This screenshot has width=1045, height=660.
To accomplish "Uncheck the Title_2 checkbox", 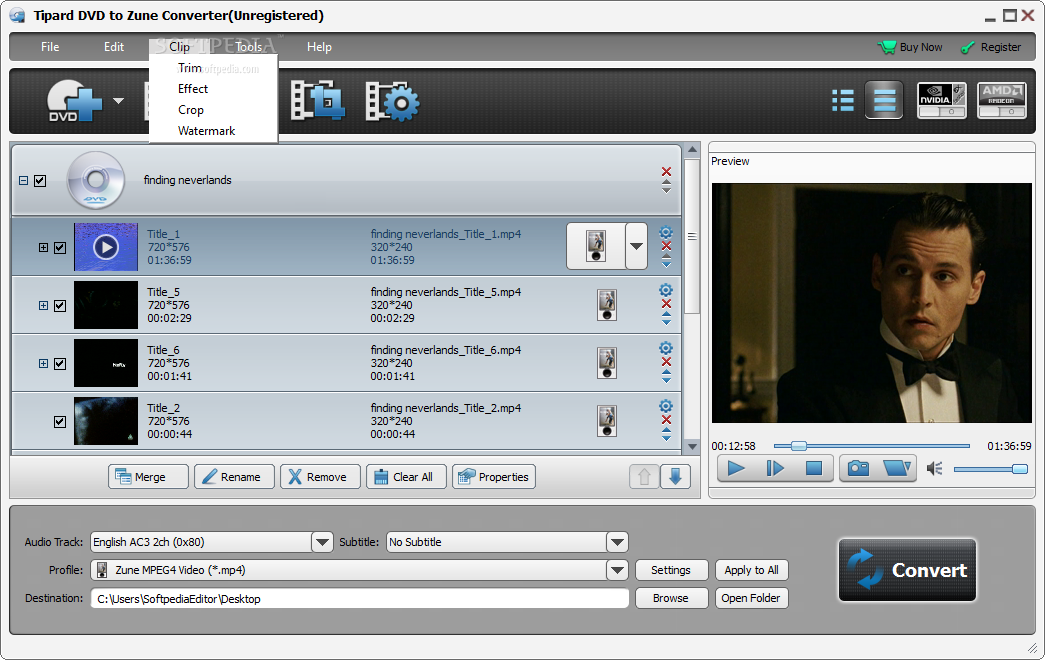I will click(x=60, y=421).
